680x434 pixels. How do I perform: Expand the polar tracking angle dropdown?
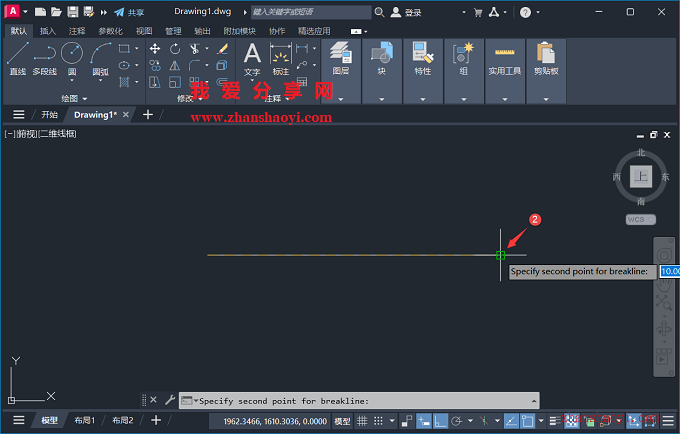coord(470,421)
